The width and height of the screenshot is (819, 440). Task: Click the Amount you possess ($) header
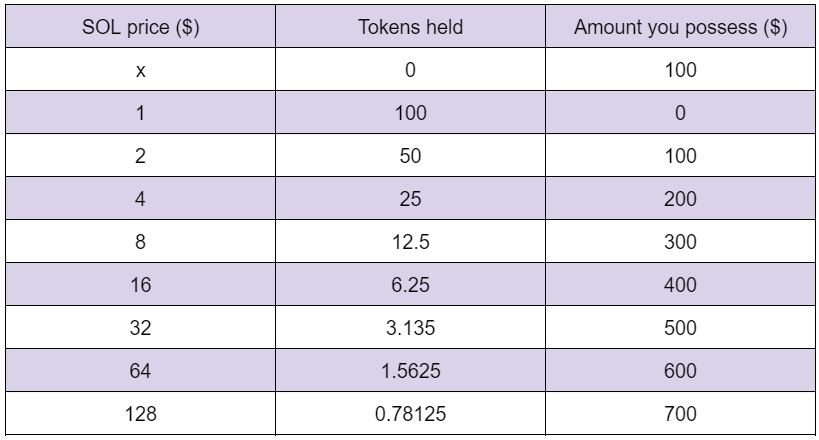pos(680,27)
